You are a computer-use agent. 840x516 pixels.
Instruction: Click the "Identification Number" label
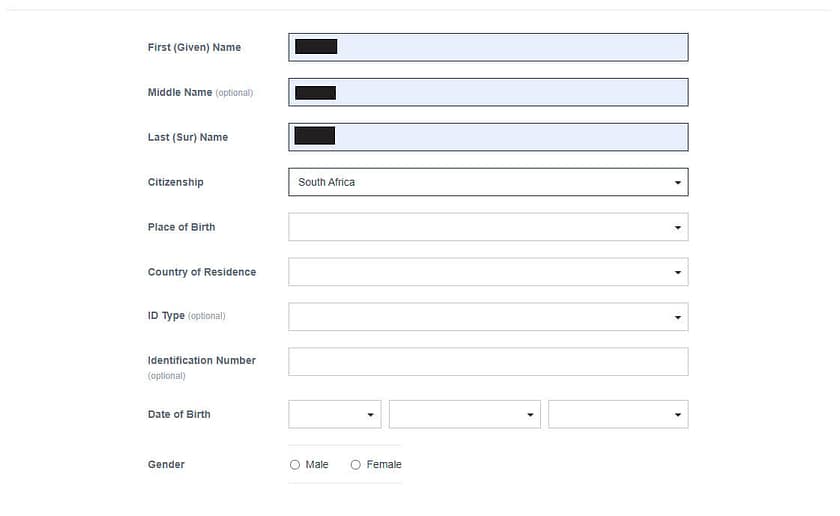coord(201,360)
